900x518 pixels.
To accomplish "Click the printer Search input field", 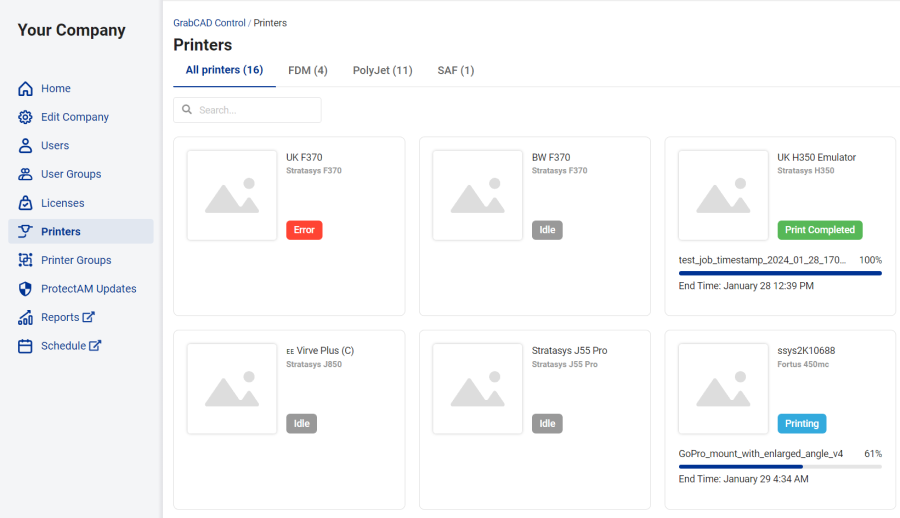I will pos(248,110).
